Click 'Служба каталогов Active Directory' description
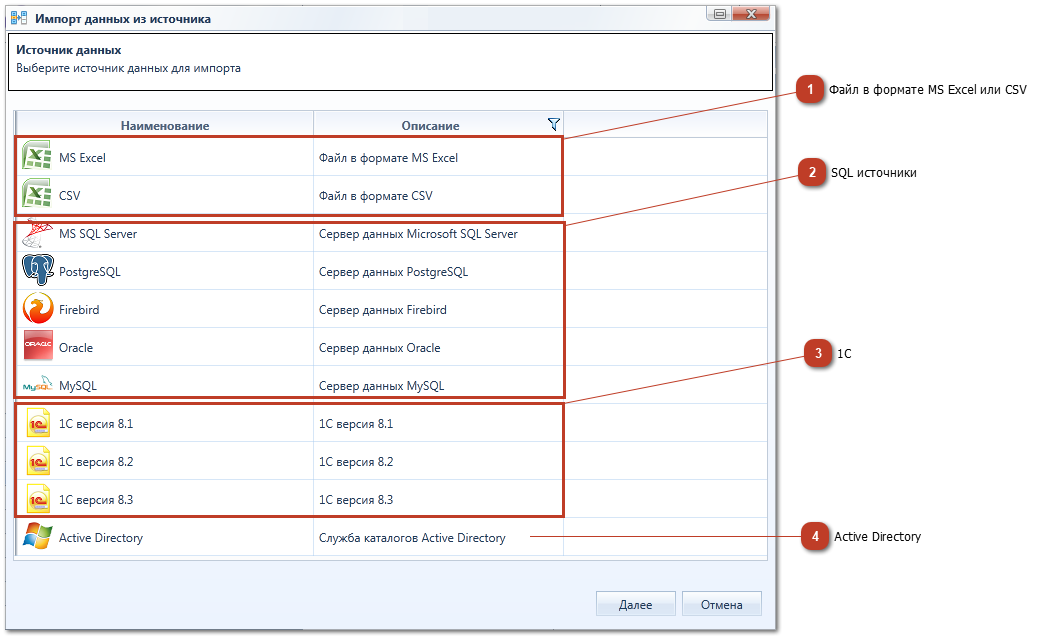1043x639 pixels. pyautogui.click(x=412, y=537)
